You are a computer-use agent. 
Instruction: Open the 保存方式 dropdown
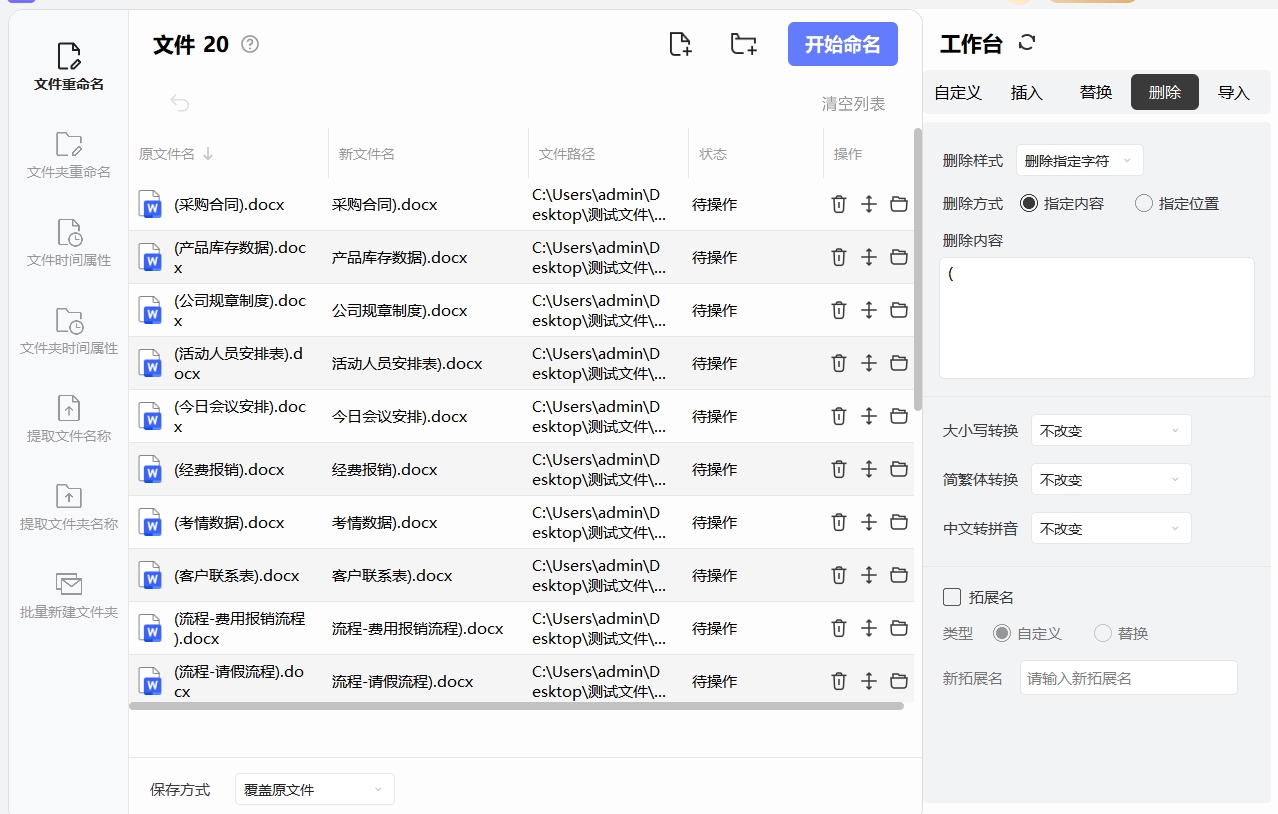click(315, 789)
